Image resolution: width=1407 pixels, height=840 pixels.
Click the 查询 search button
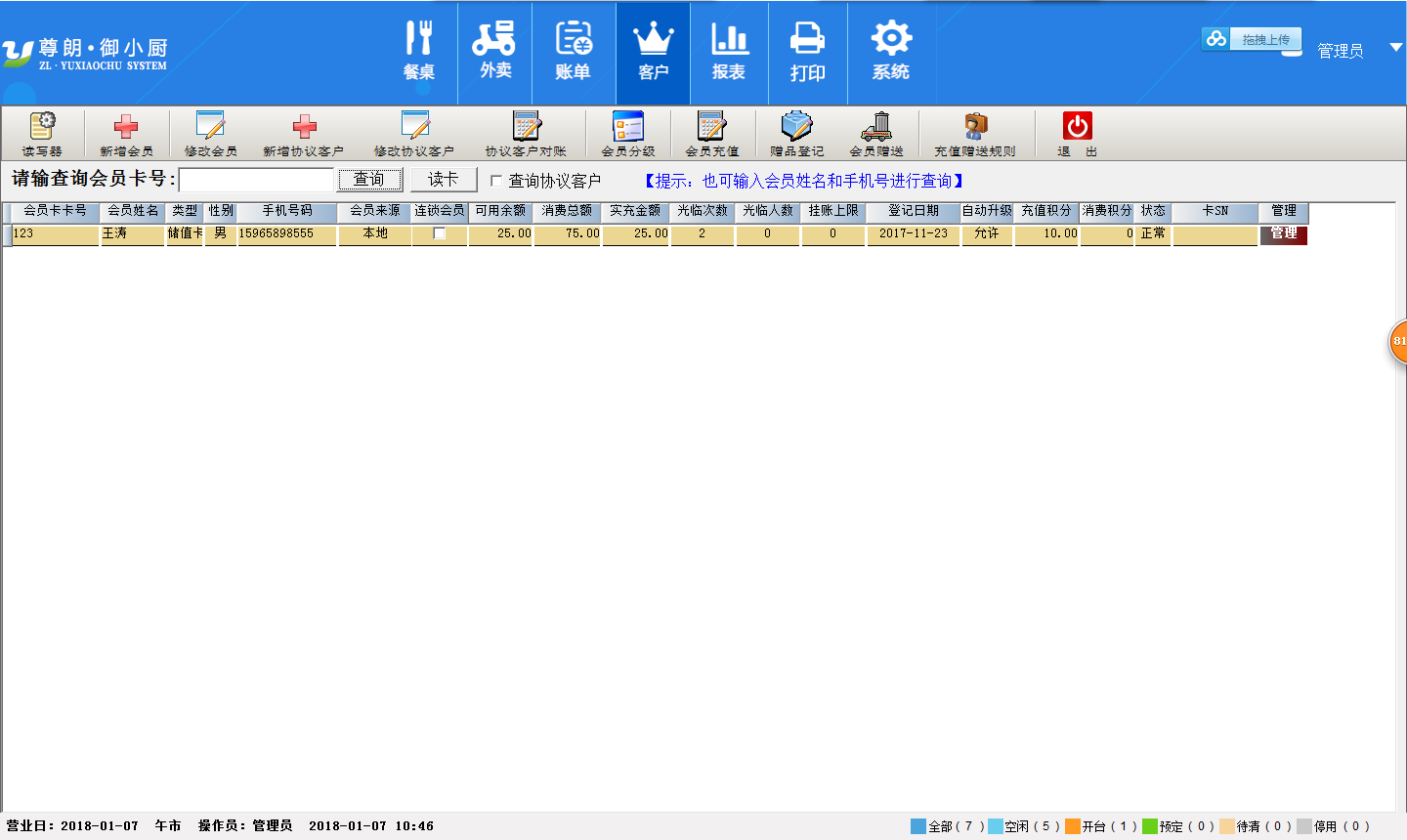[369, 180]
